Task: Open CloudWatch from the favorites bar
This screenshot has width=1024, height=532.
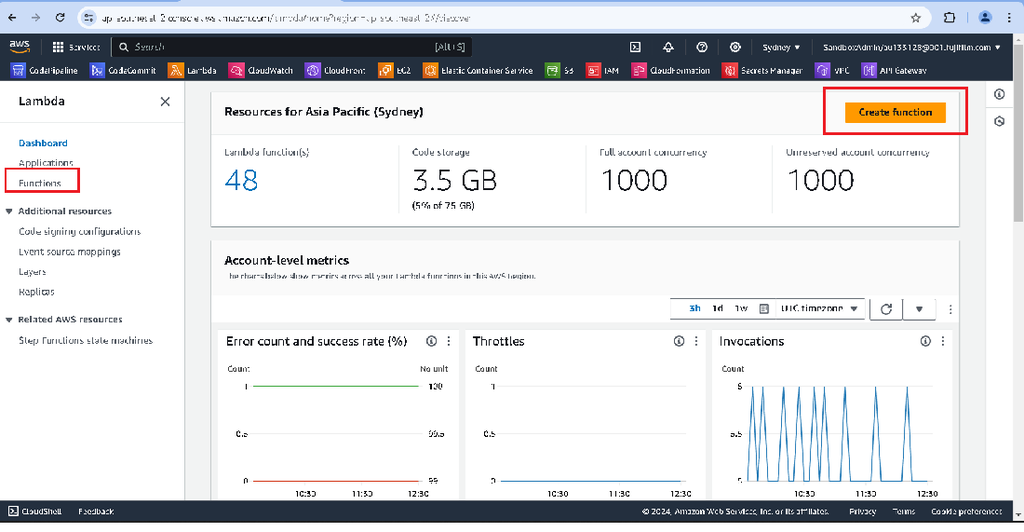Action: click(x=262, y=71)
